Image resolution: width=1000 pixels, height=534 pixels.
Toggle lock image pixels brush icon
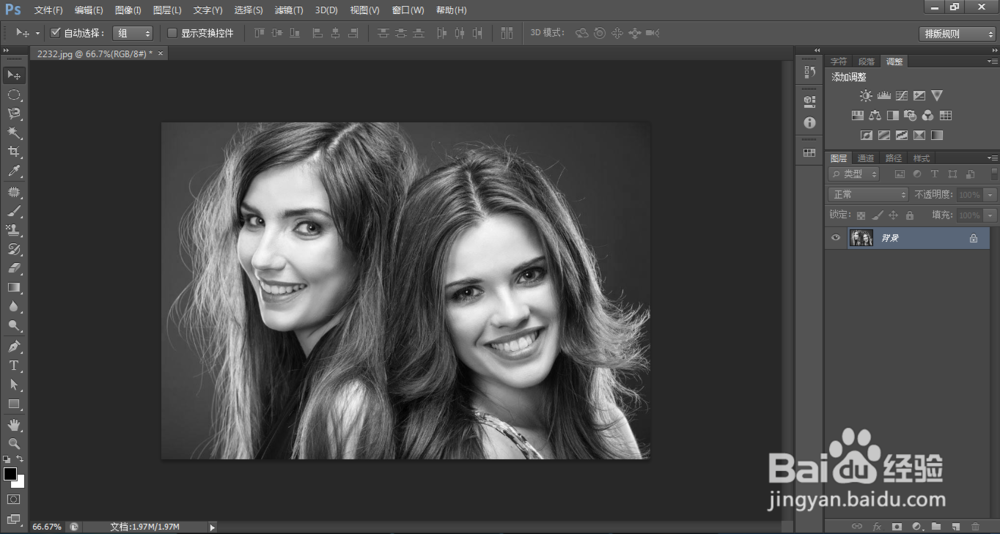(878, 216)
